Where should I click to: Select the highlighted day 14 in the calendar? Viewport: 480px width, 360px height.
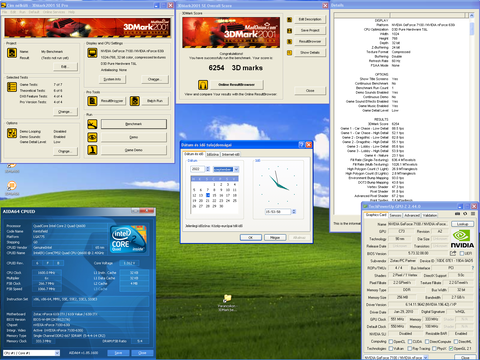208,195
